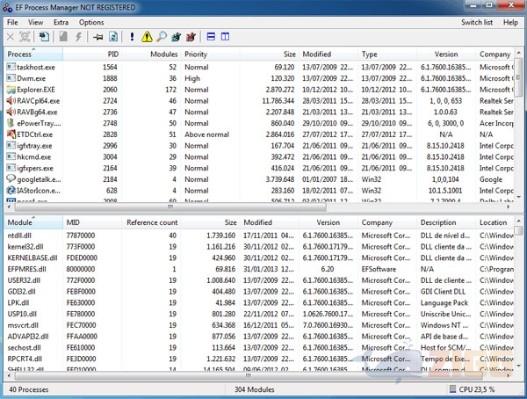Click the module list scroll-down arrow

(x=519, y=366)
